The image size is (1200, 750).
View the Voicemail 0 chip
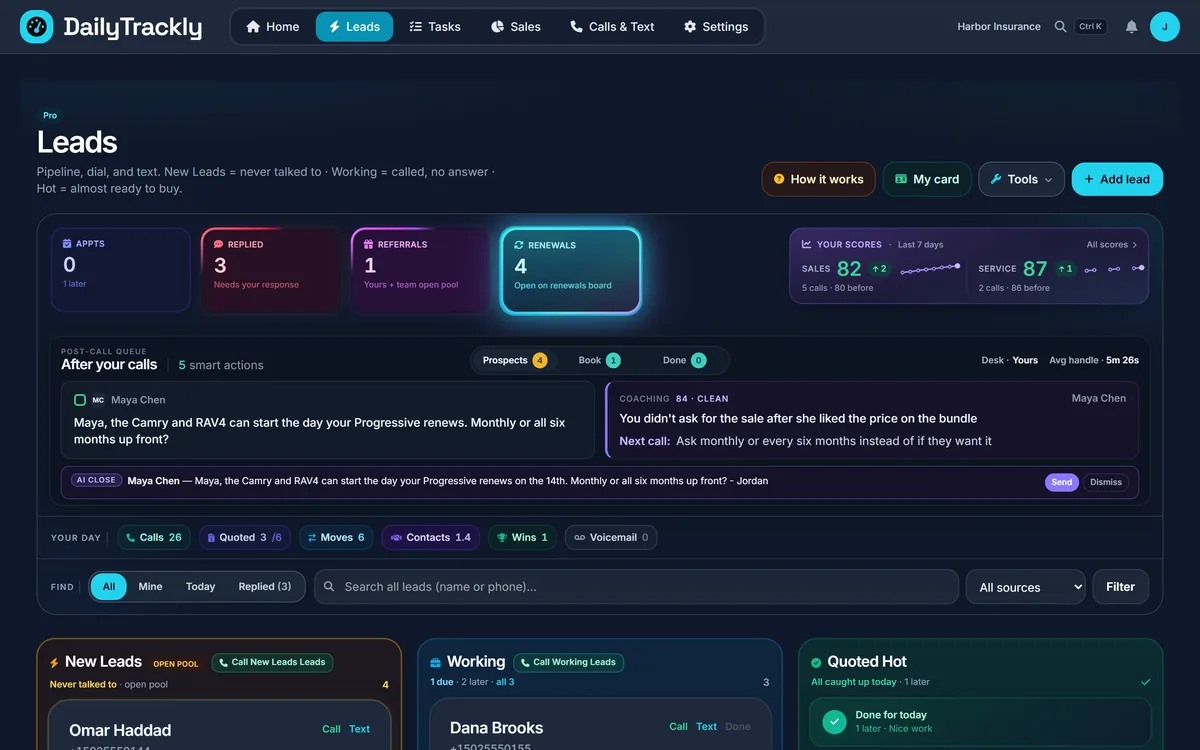611,538
